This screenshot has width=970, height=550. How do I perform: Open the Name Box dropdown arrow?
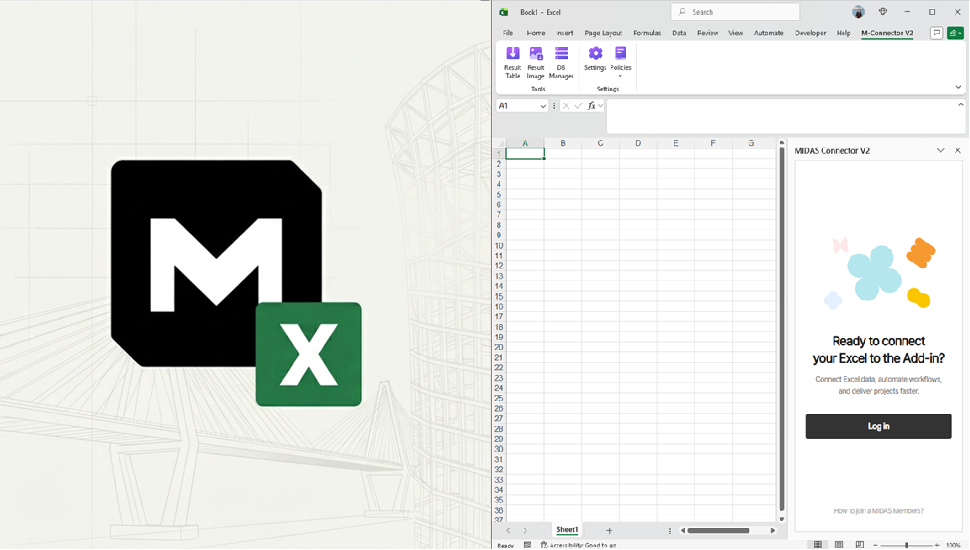(x=543, y=106)
